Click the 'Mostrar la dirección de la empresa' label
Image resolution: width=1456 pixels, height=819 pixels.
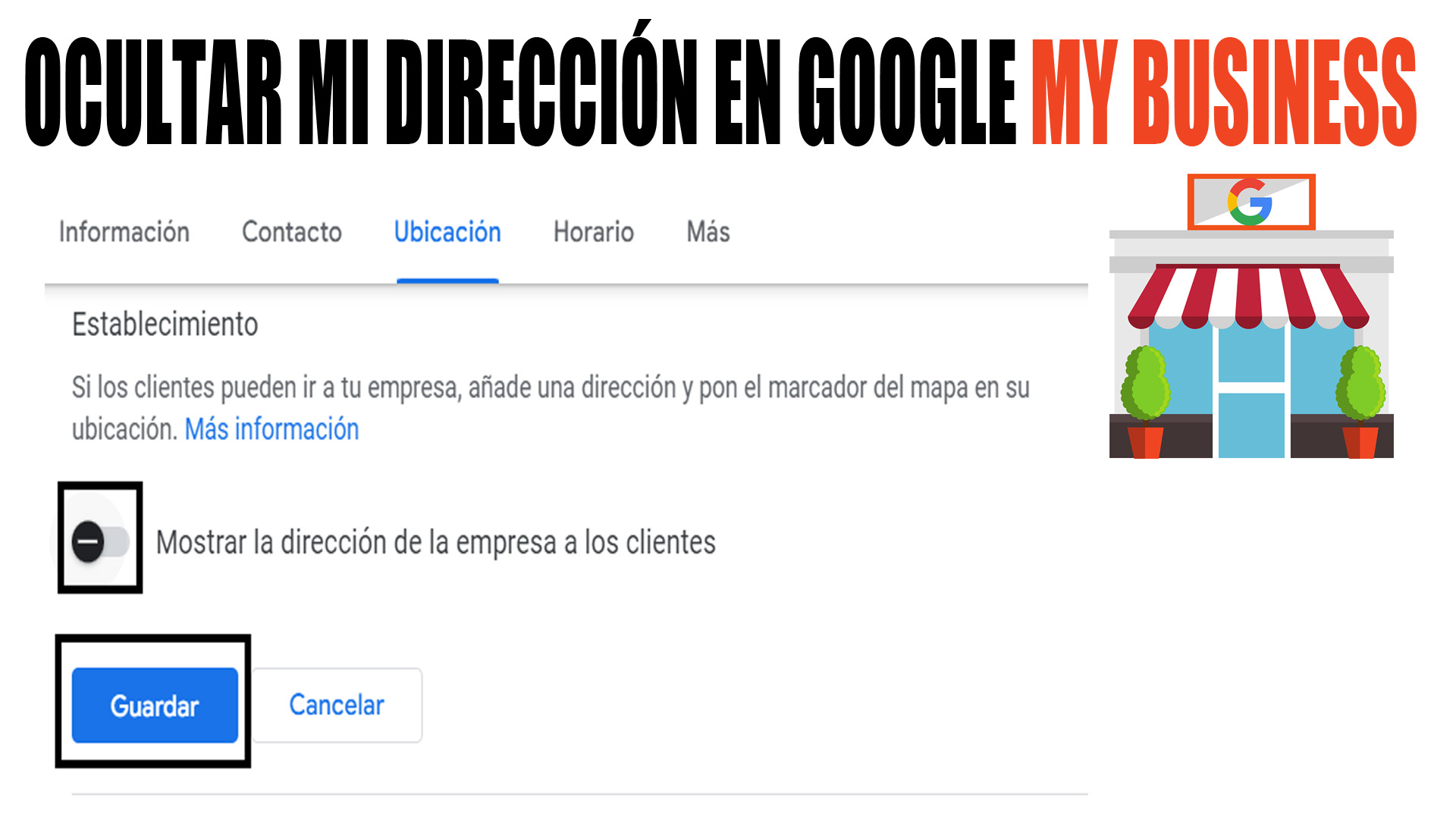tap(436, 543)
